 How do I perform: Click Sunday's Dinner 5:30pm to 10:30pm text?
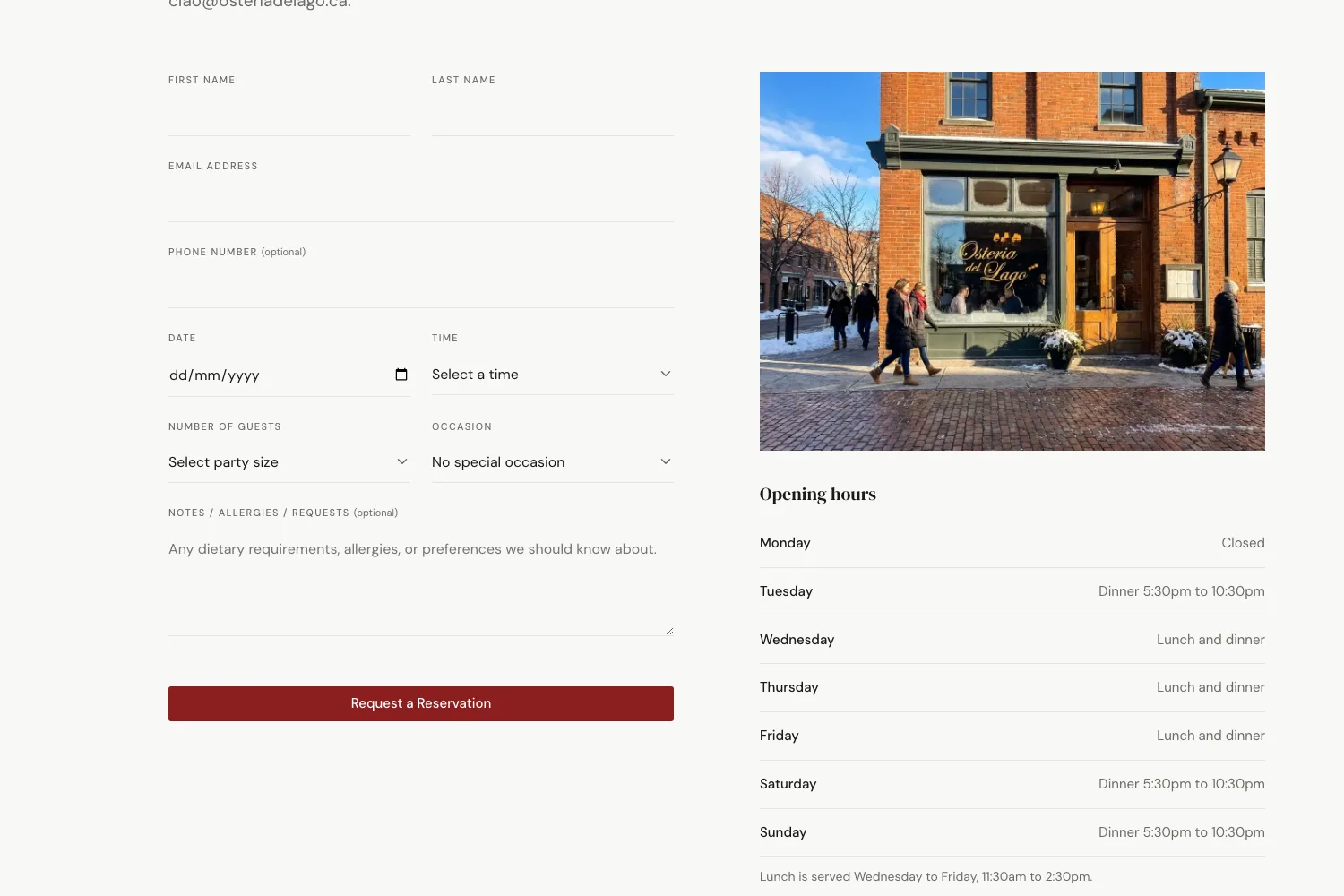pyautogui.click(x=1182, y=832)
